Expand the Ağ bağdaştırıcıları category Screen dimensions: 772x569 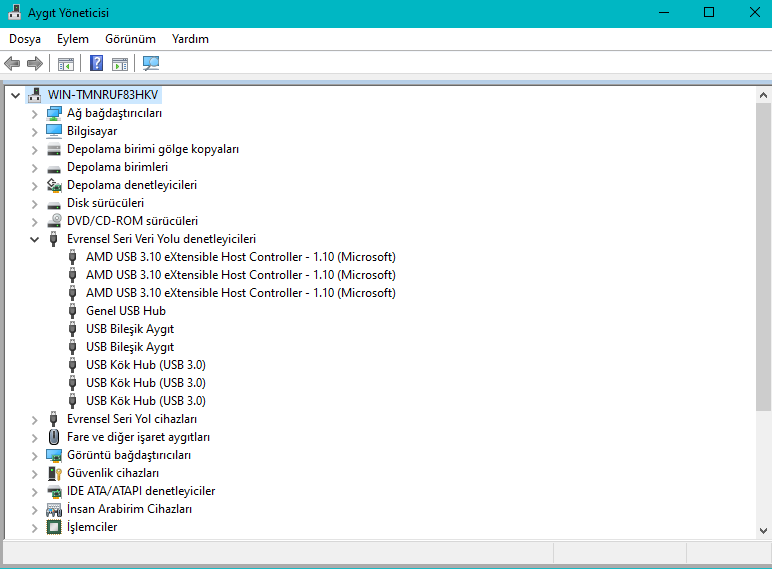pyautogui.click(x=34, y=114)
